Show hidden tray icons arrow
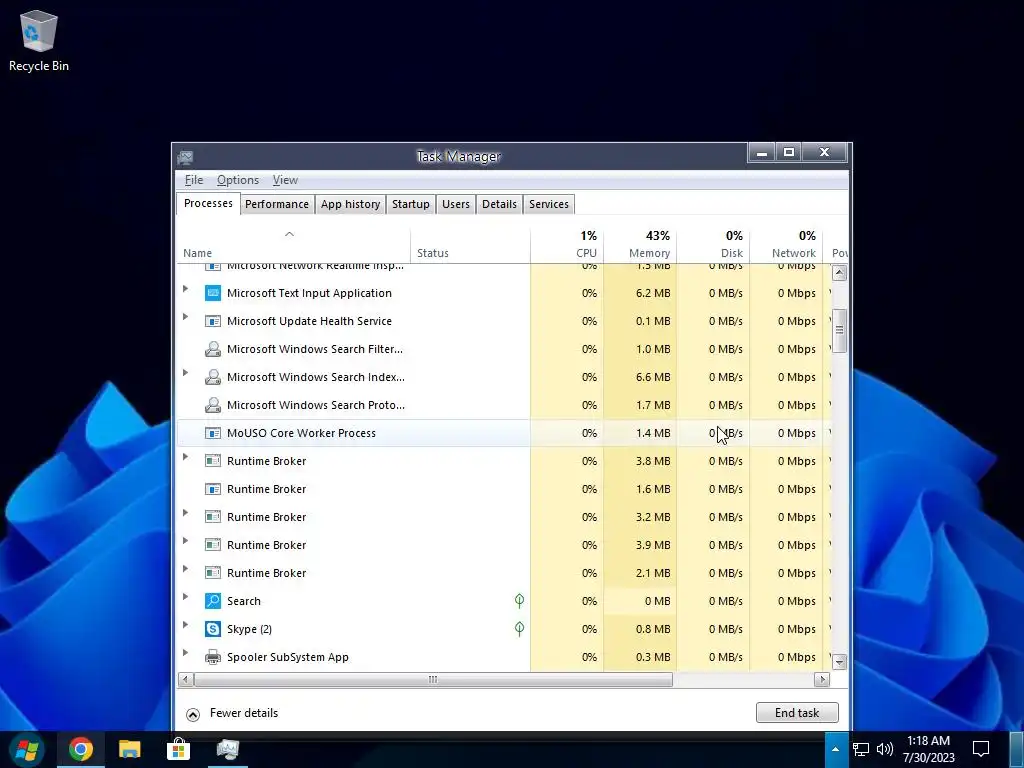The image size is (1024, 768). pos(835,749)
